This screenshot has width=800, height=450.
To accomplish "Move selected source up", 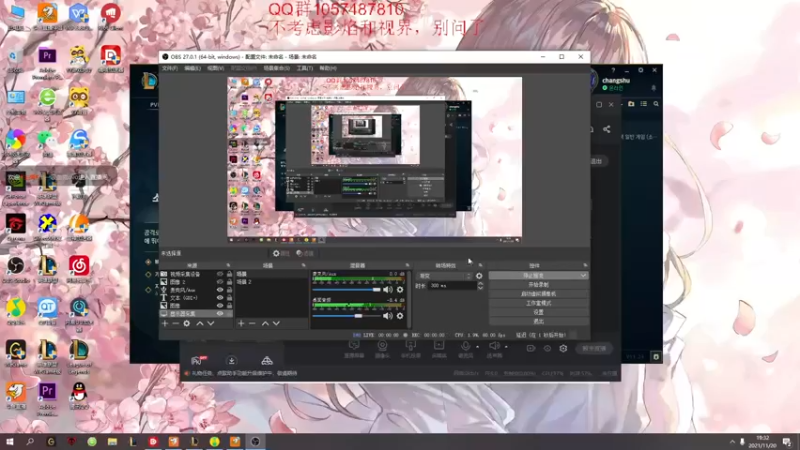I will click(200, 323).
